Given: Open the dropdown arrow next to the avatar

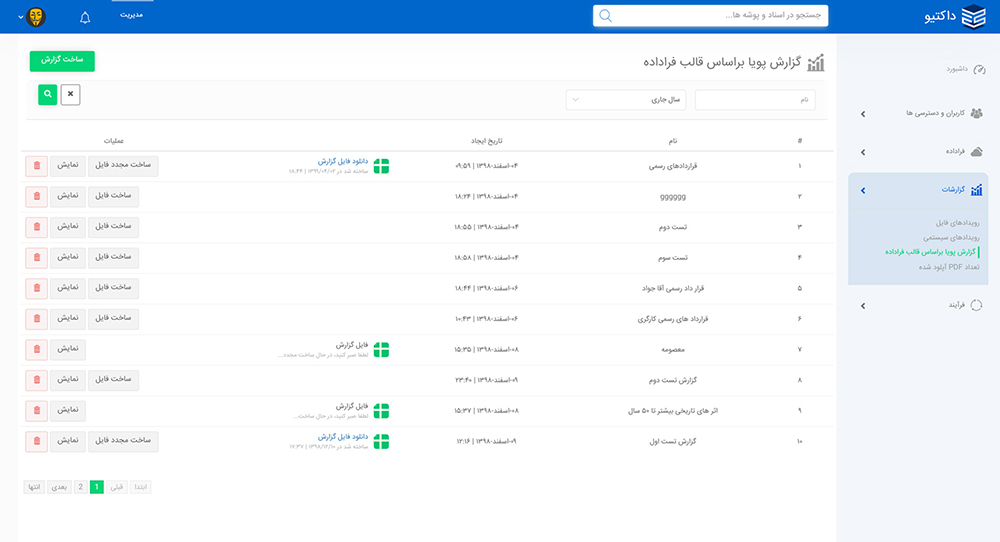Looking at the screenshot, I should [20, 18].
